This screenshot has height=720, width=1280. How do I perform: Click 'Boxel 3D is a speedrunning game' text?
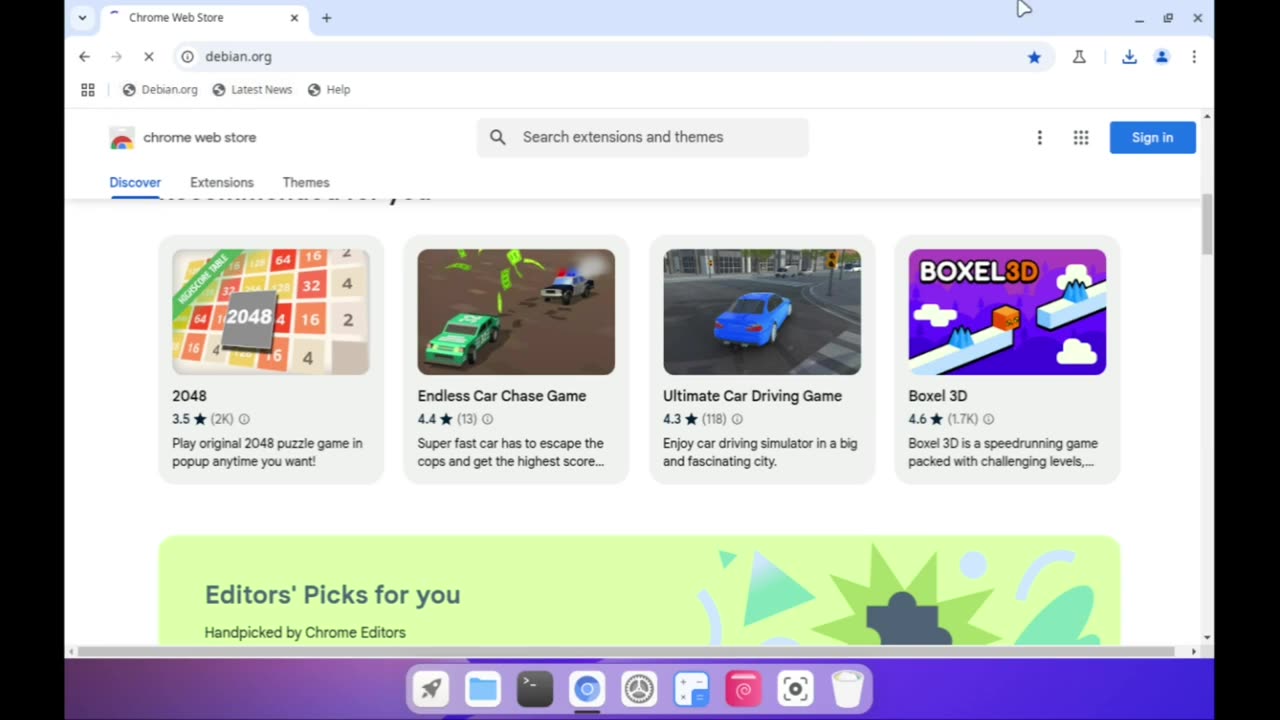pos(1003,453)
